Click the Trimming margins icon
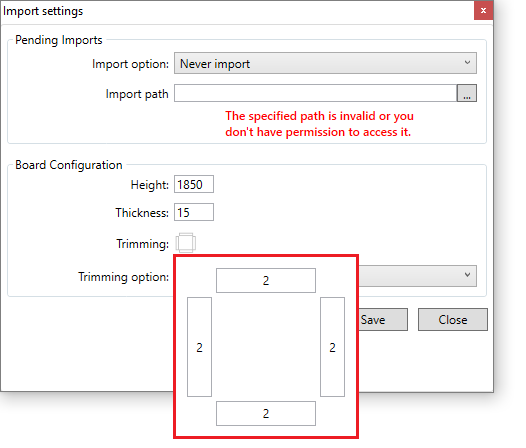This screenshot has height=448, width=526. point(186,243)
